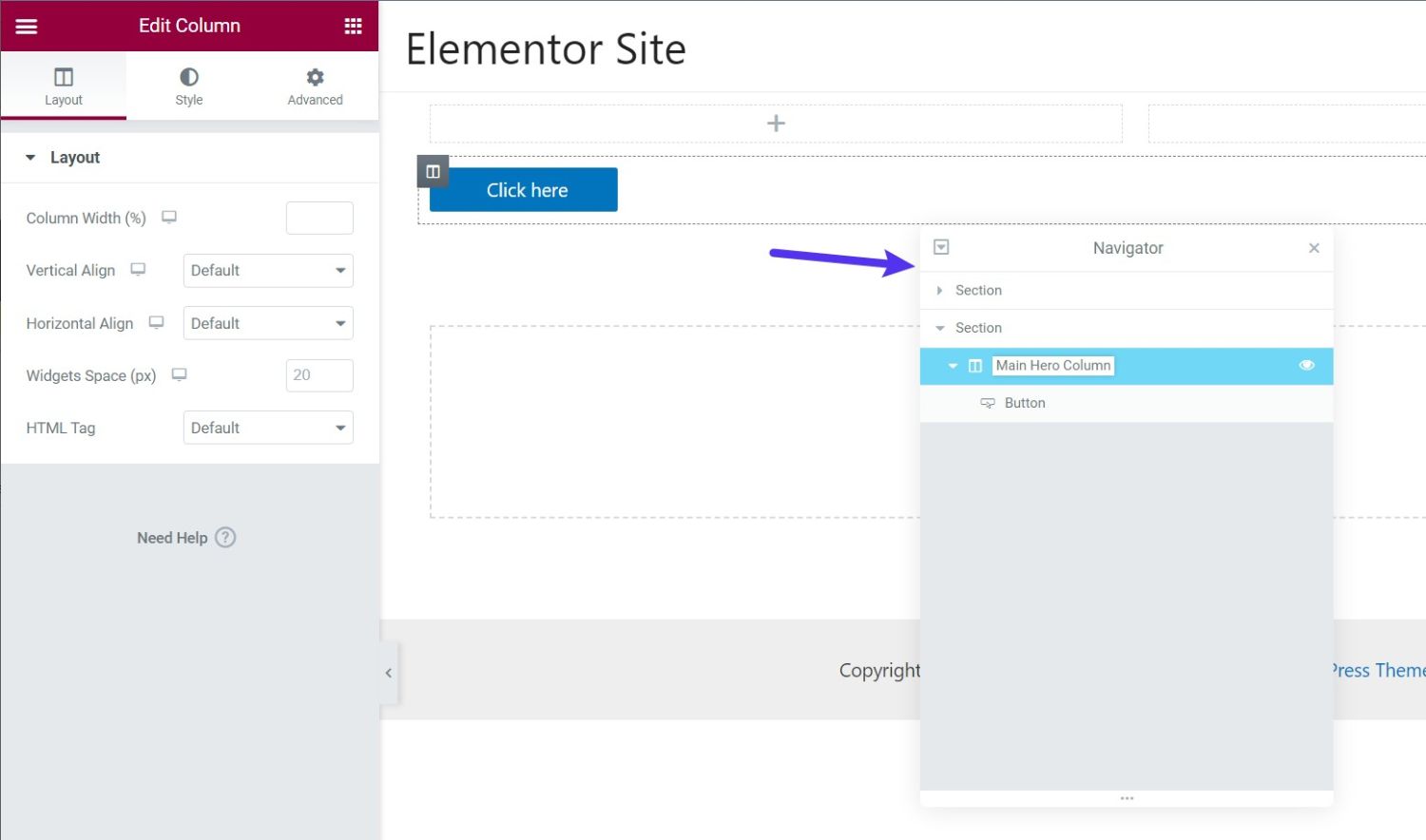The image size is (1426, 840).
Task: Click the Button widget icon in Navigator
Action: (988, 402)
